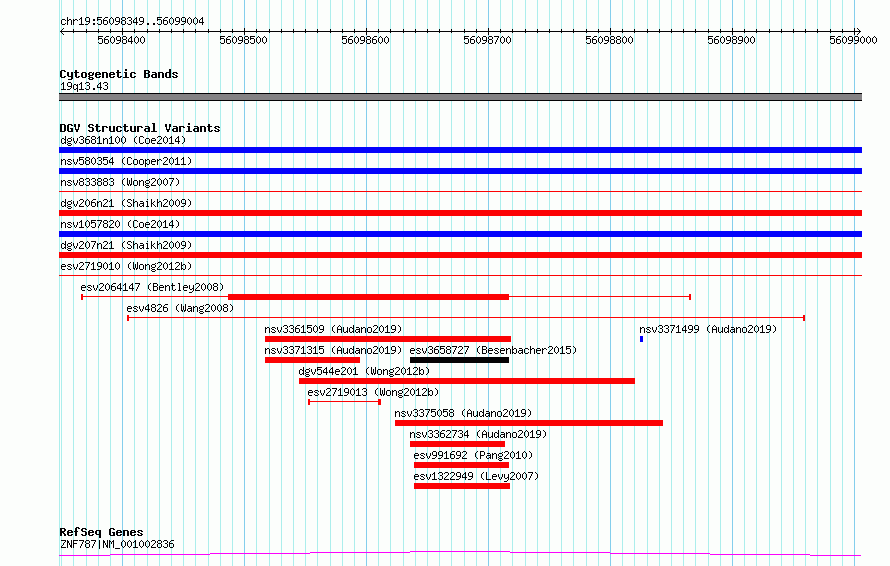This screenshot has width=890, height=566.
Task: Open nsv833883 (Wong2007) variant entry
Action: coord(120,182)
